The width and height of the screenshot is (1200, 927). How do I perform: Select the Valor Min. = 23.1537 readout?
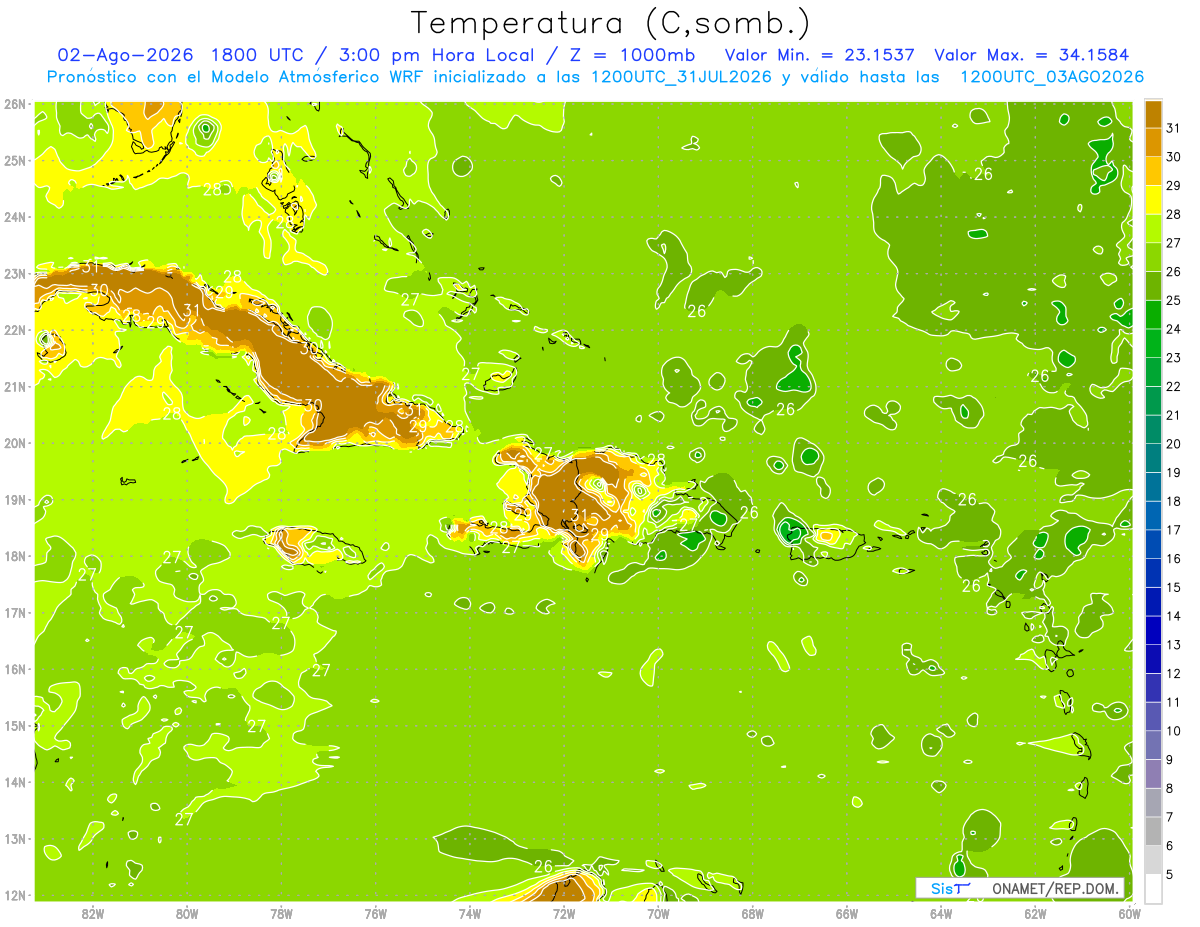(820, 55)
